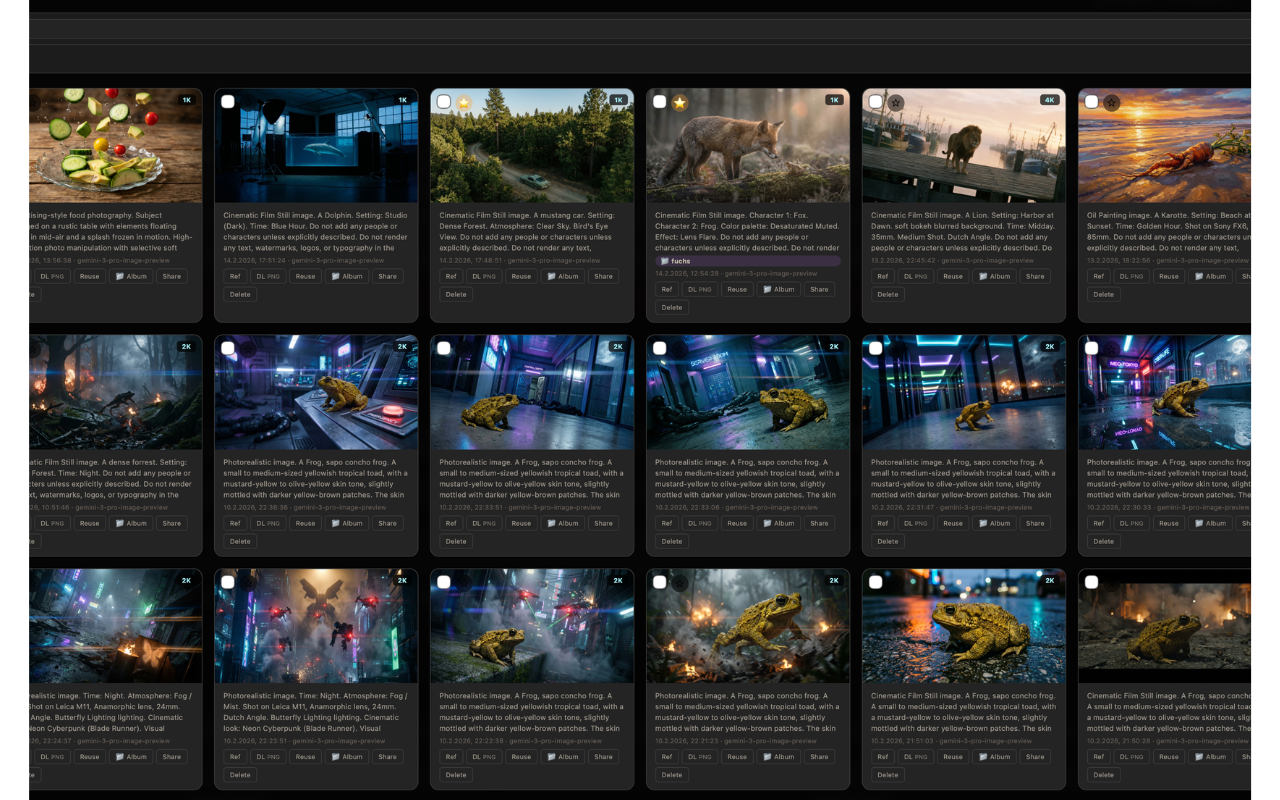This screenshot has height=800, width=1280.
Task: Delete the frog on wet street image
Action: pyautogui.click(x=888, y=775)
